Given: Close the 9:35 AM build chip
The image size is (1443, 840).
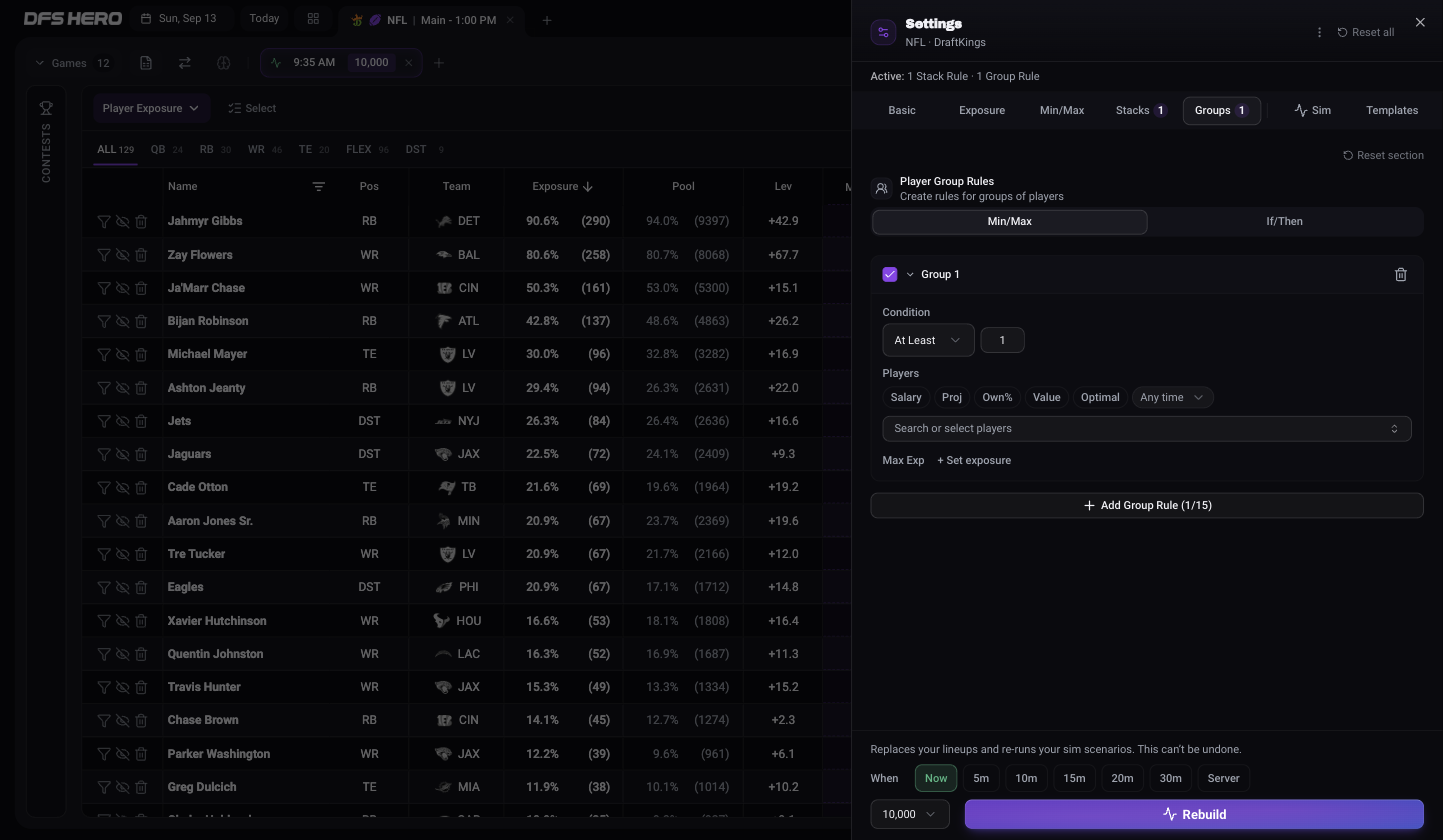Looking at the screenshot, I should 408,63.
